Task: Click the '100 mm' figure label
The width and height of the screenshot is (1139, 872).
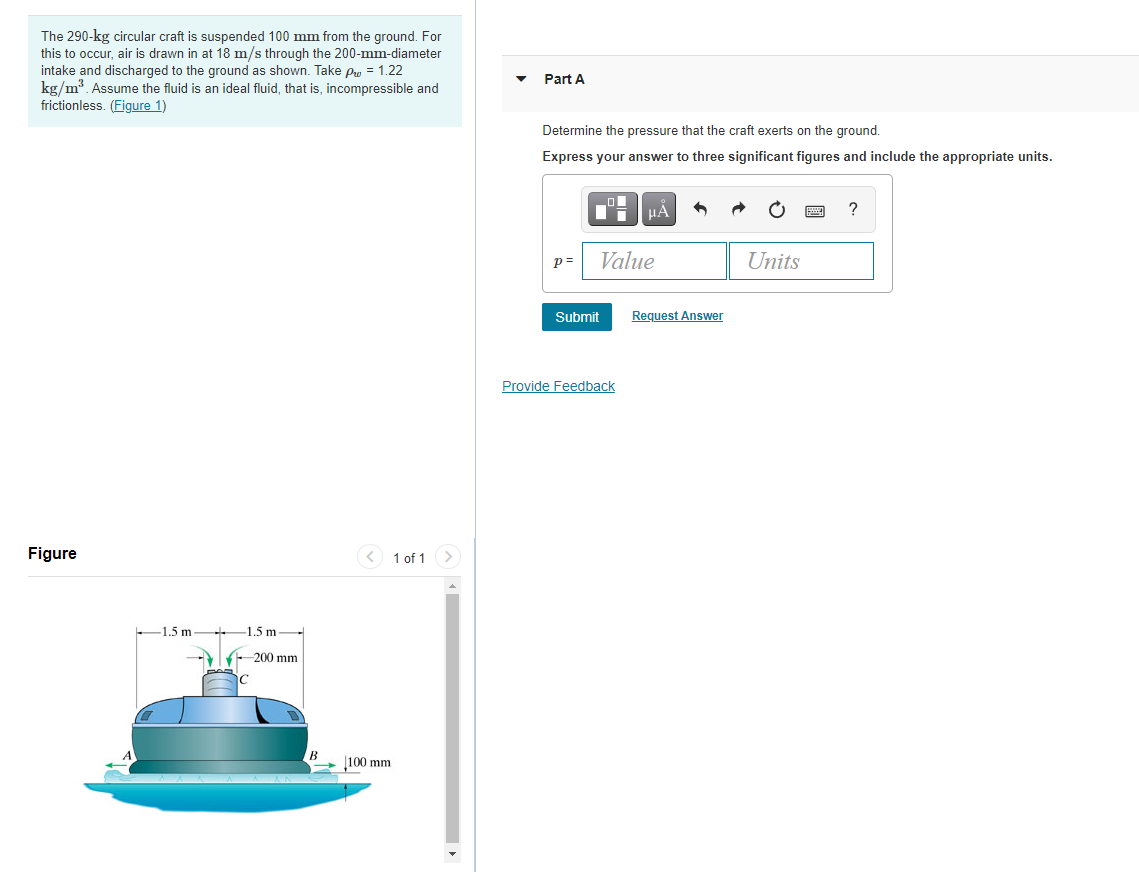Action: pos(369,762)
